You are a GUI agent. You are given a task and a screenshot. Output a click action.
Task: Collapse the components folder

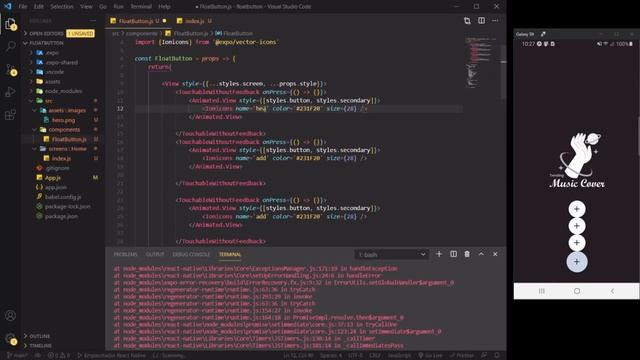point(64,129)
